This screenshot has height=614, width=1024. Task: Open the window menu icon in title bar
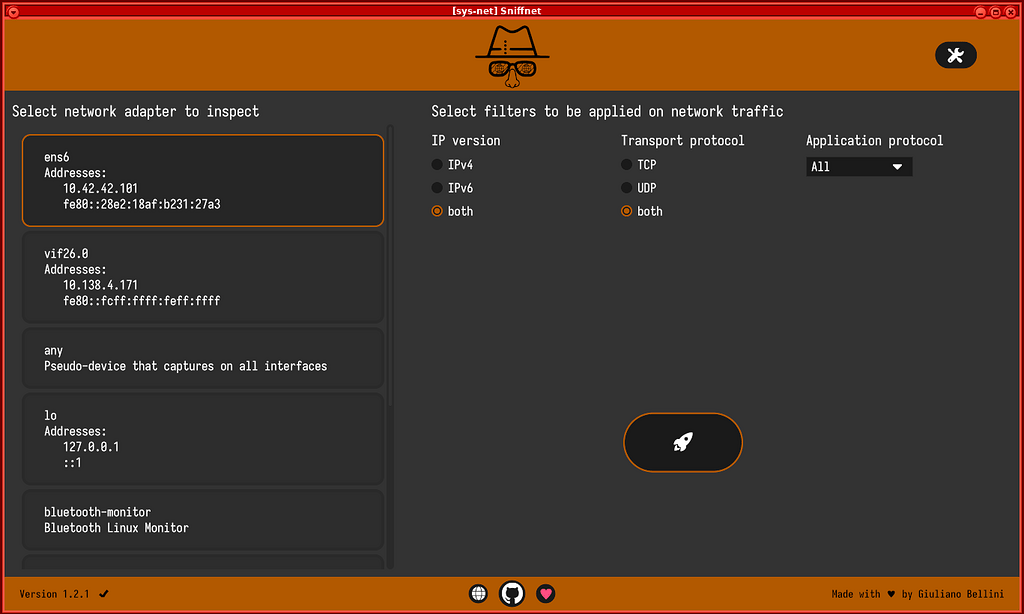(x=13, y=12)
